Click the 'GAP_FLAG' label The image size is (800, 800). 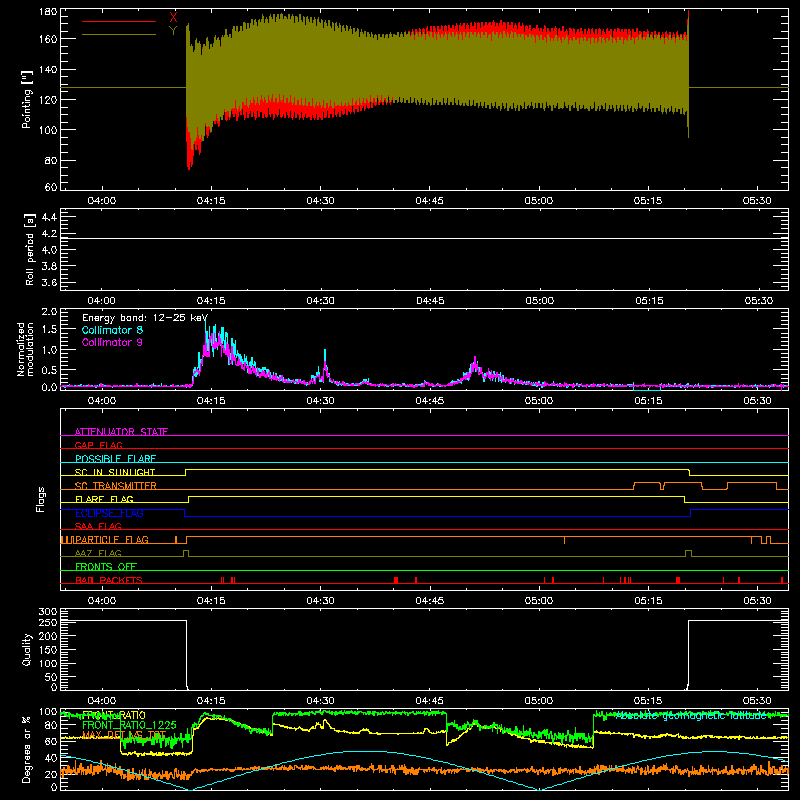point(98,445)
